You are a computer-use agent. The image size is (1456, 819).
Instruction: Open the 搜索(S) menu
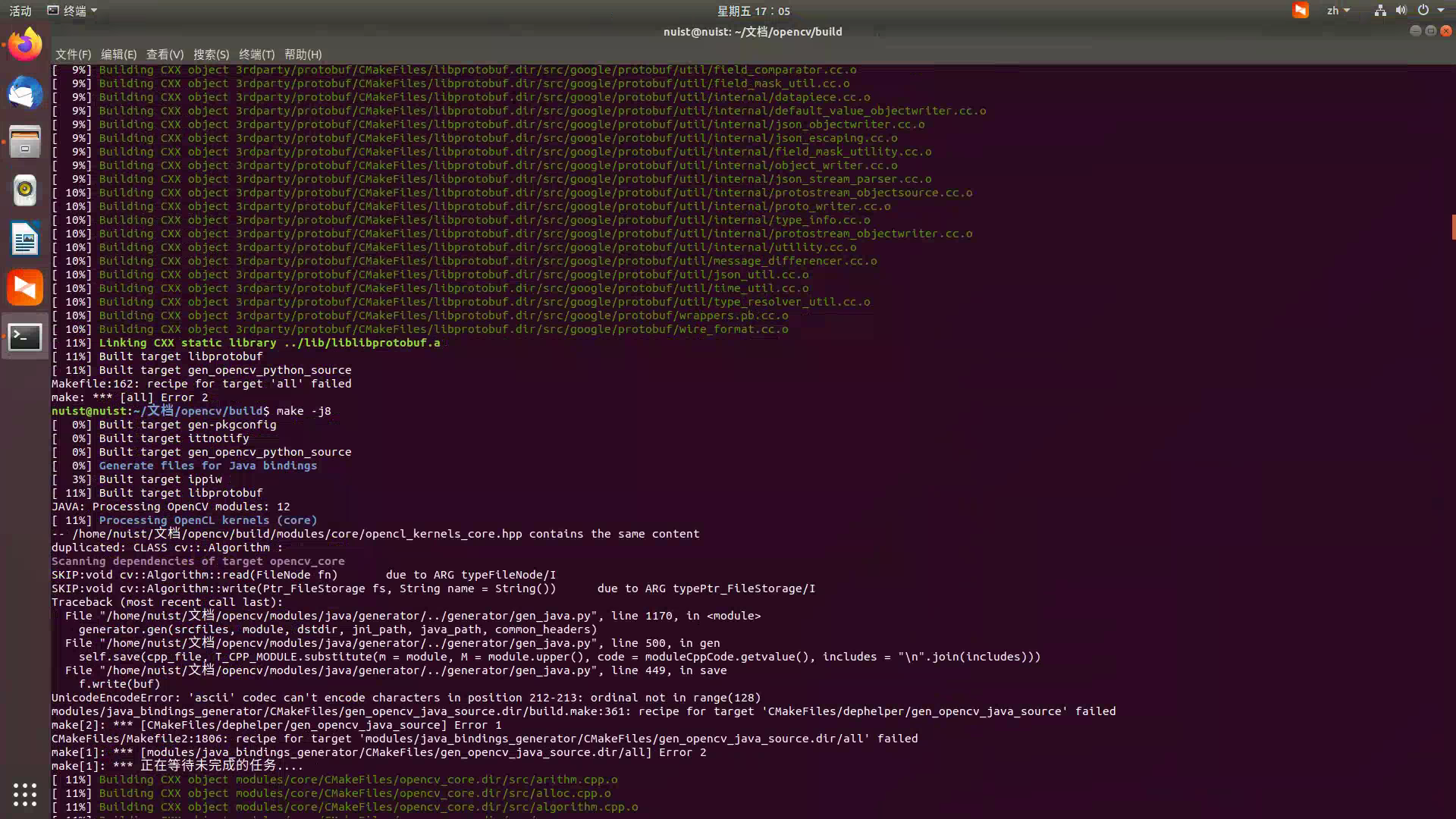point(211,55)
